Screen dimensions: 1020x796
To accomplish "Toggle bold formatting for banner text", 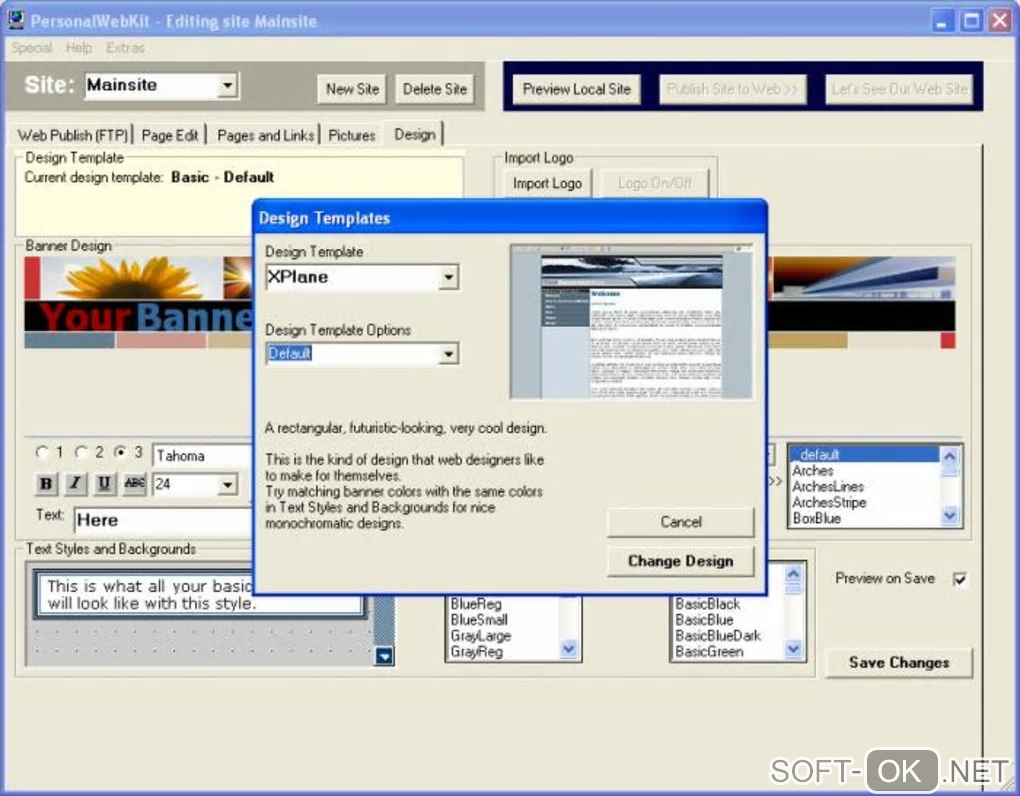I will (x=46, y=484).
